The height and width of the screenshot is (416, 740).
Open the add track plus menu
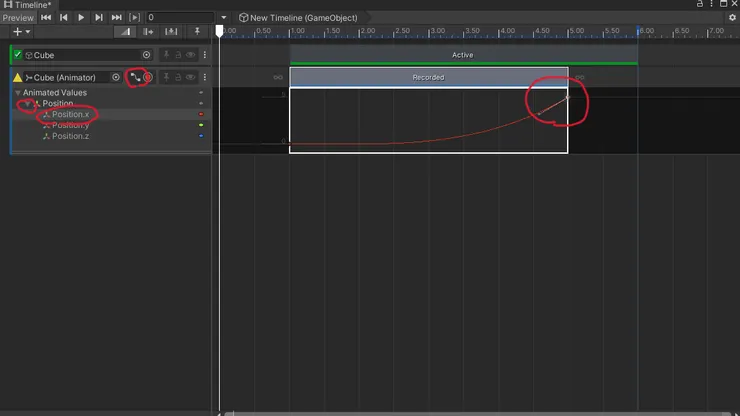tap(21, 32)
